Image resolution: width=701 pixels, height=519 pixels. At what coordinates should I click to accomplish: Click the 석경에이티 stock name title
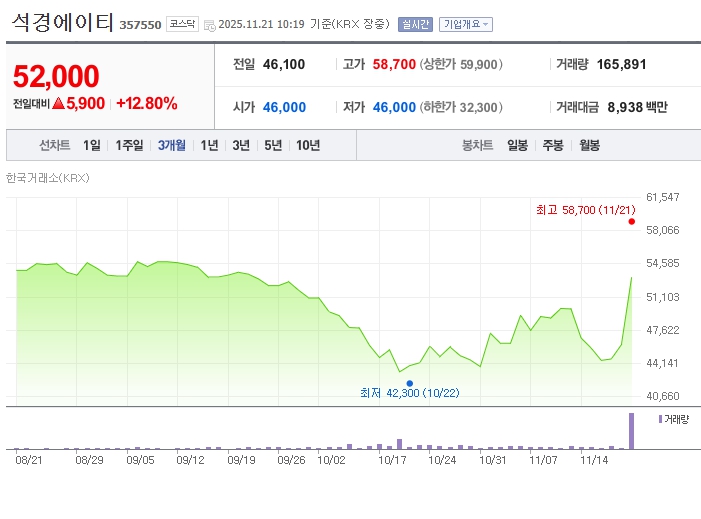click(x=62, y=23)
